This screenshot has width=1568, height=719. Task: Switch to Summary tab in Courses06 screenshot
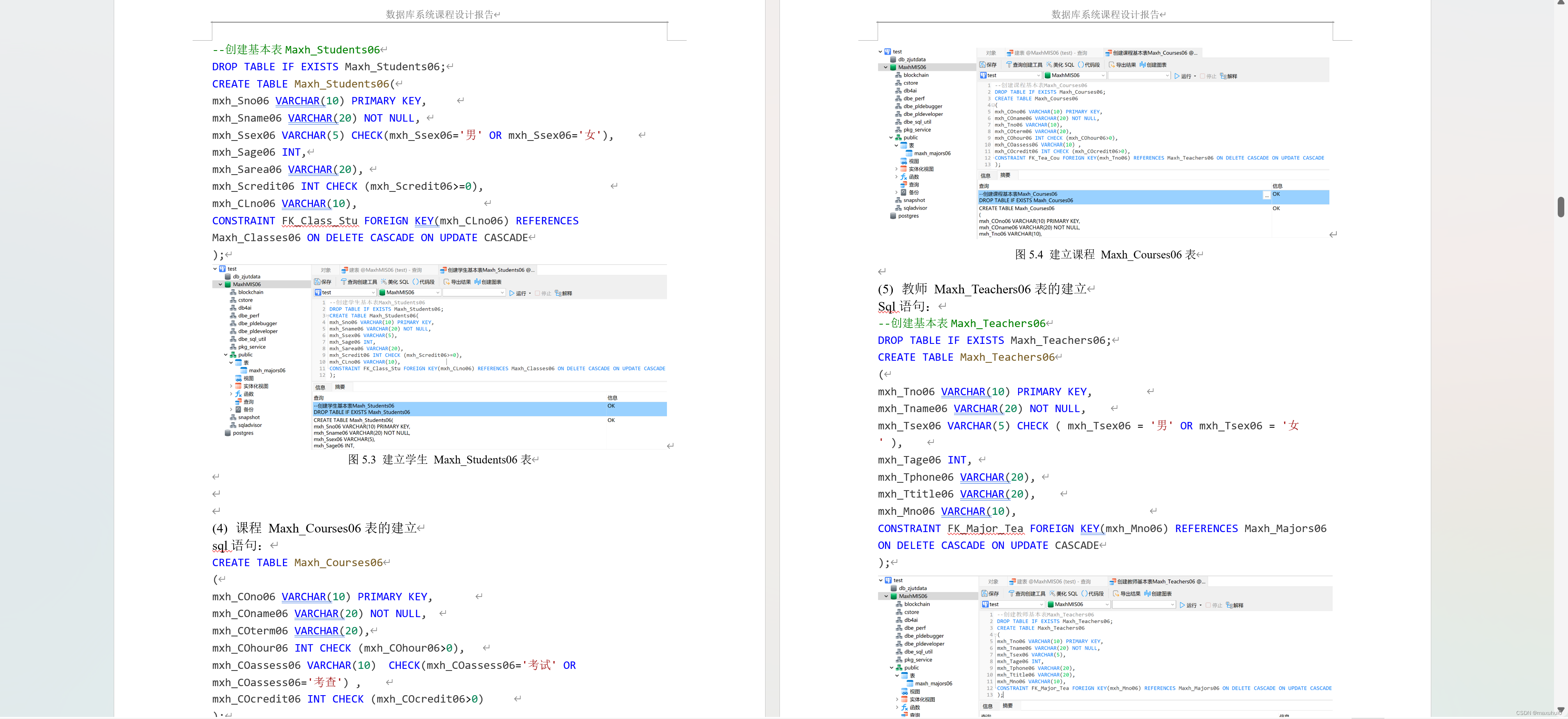click(1005, 175)
